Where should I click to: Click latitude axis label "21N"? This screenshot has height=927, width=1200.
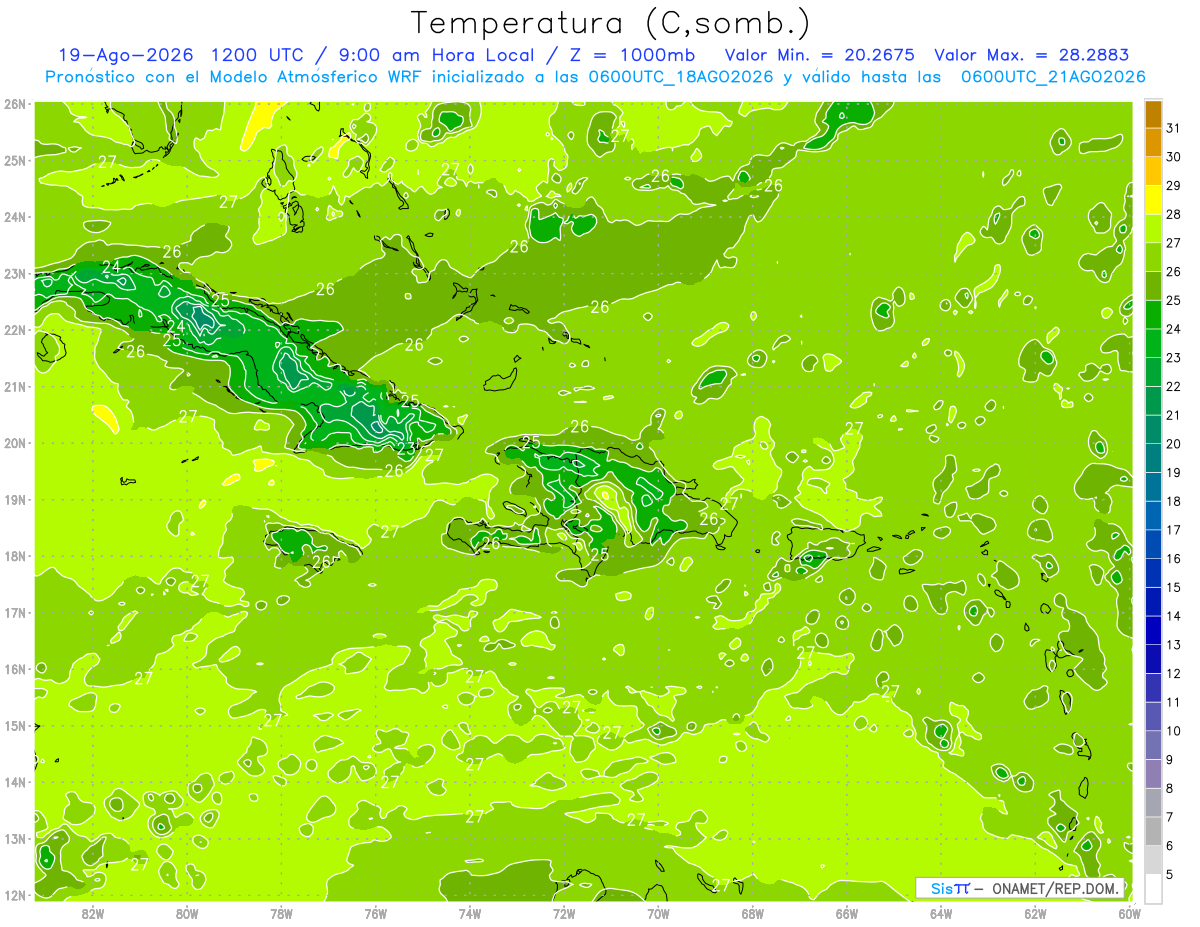point(15,386)
